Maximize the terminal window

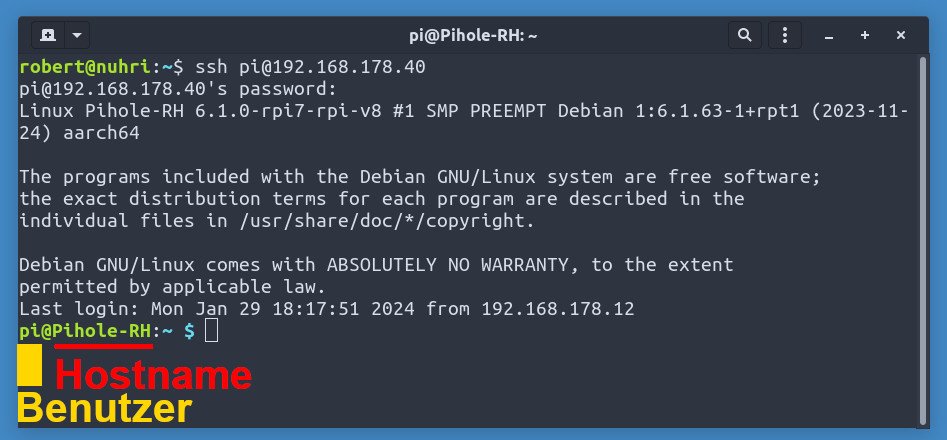[x=865, y=35]
